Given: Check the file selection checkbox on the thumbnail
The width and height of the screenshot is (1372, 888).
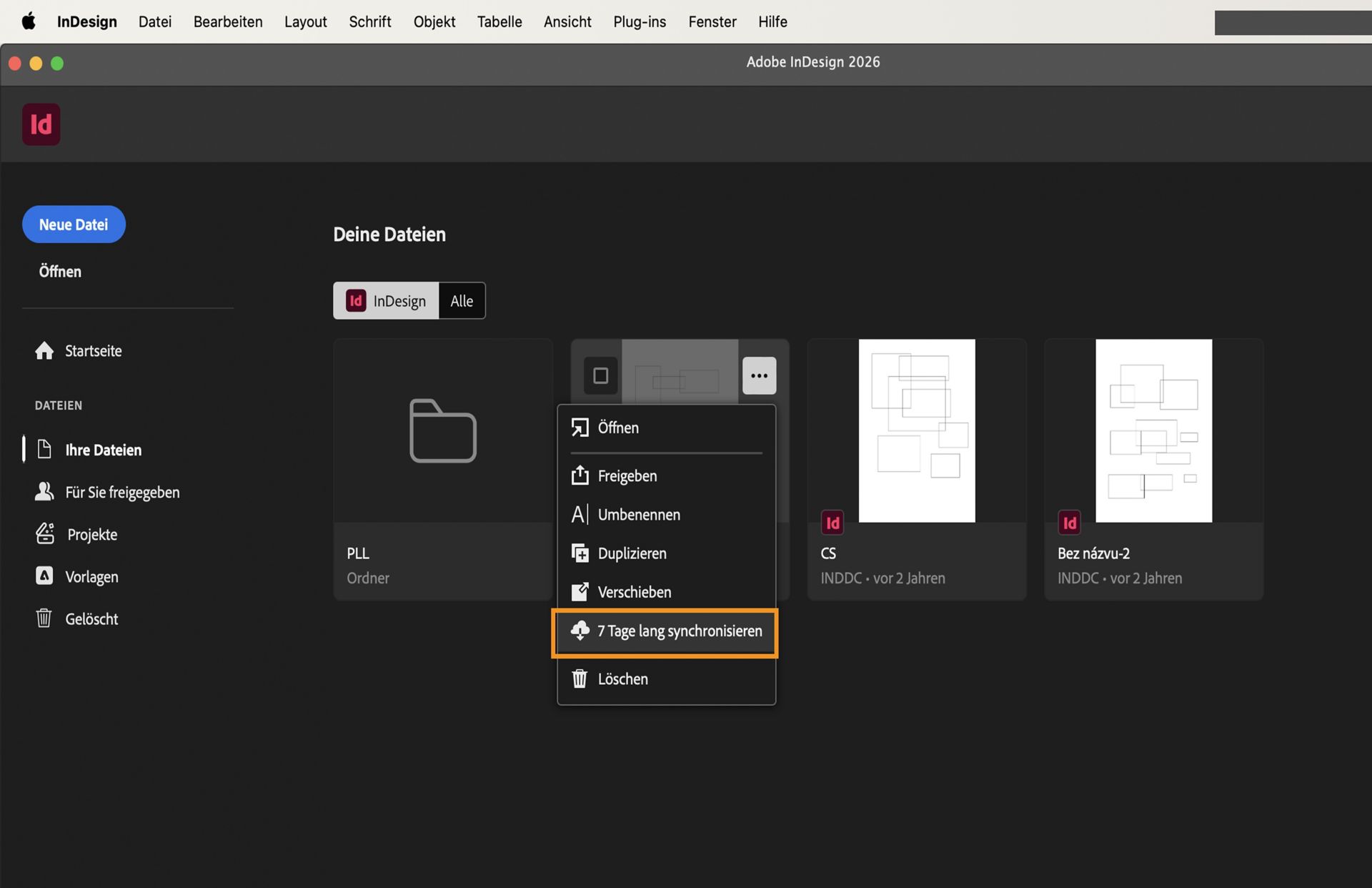Looking at the screenshot, I should [x=600, y=375].
